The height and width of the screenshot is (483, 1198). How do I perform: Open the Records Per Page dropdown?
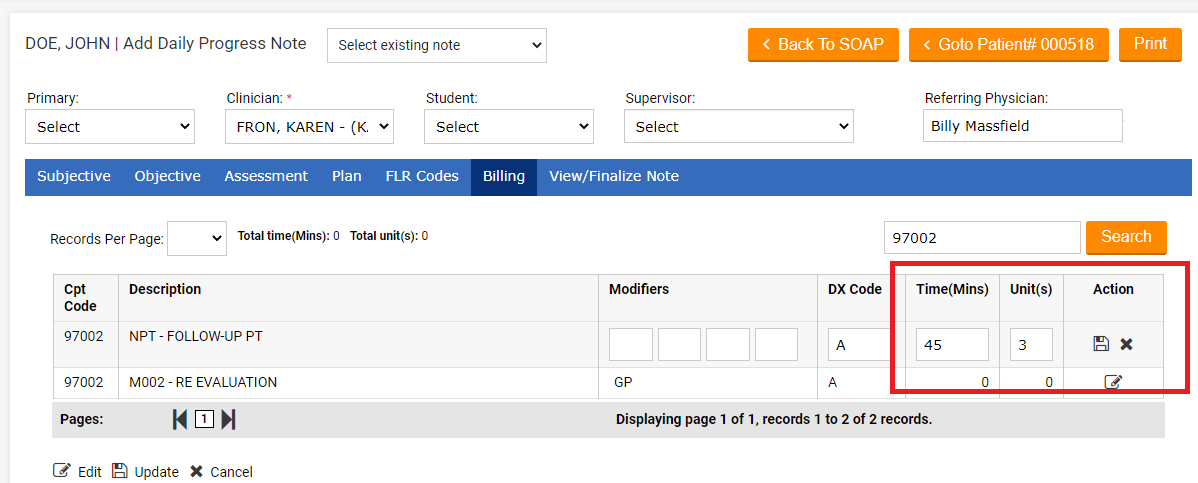[197, 238]
